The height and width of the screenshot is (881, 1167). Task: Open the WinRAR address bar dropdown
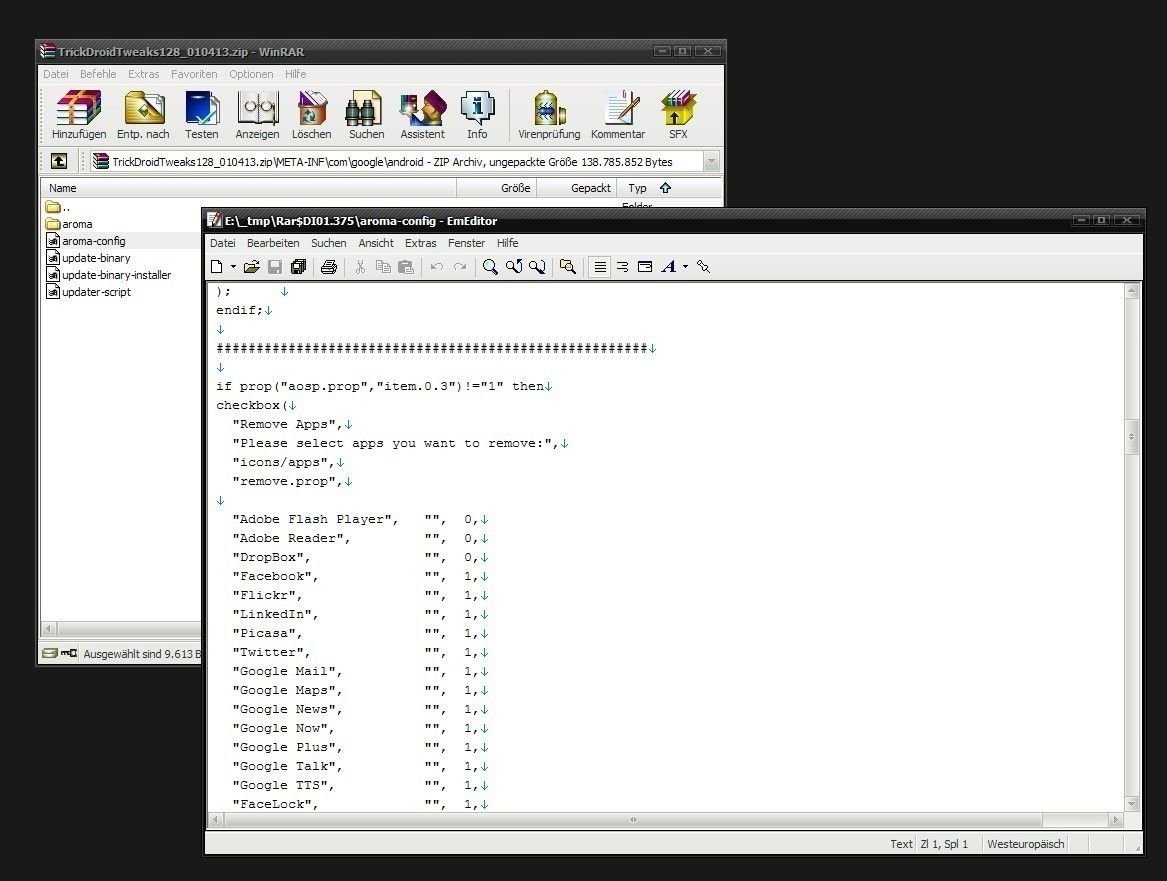point(711,161)
